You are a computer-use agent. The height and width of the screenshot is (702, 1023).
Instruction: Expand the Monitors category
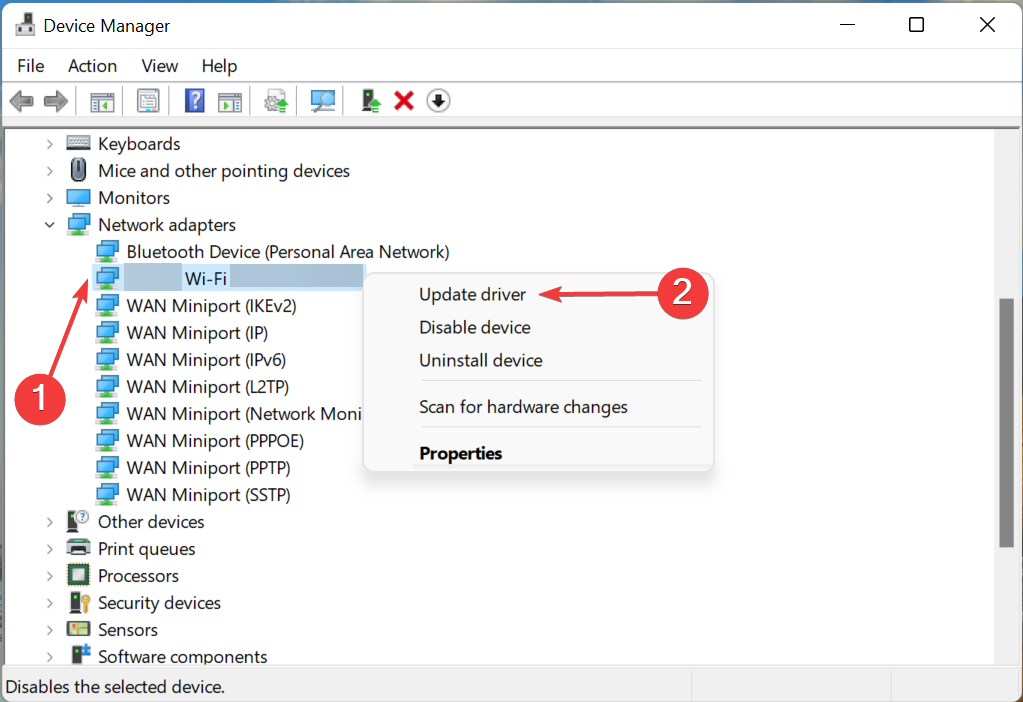click(50, 198)
